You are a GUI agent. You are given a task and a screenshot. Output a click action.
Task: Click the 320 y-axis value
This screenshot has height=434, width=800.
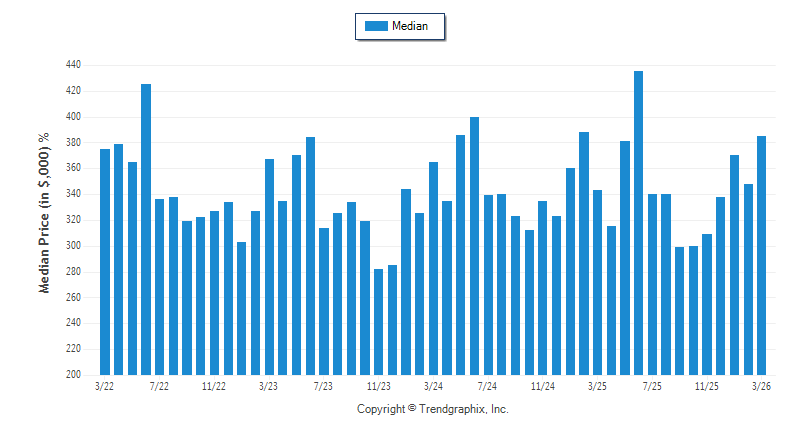coord(72,220)
